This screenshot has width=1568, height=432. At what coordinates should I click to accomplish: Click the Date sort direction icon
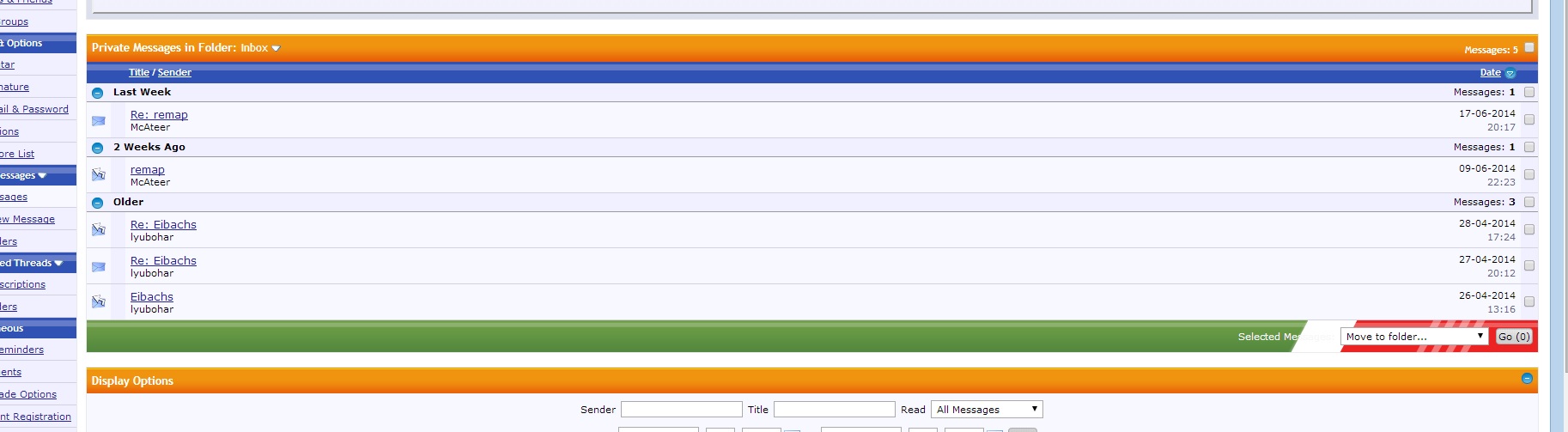pos(1510,74)
